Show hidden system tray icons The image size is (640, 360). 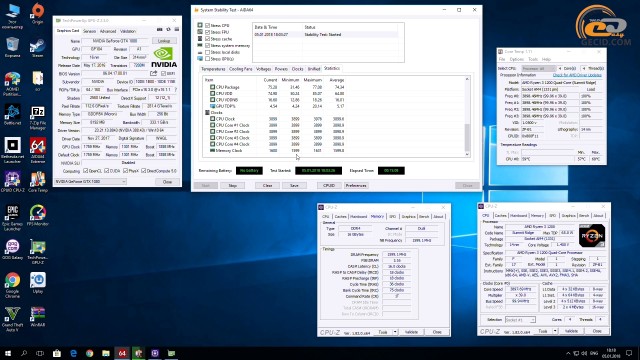pos(568,353)
